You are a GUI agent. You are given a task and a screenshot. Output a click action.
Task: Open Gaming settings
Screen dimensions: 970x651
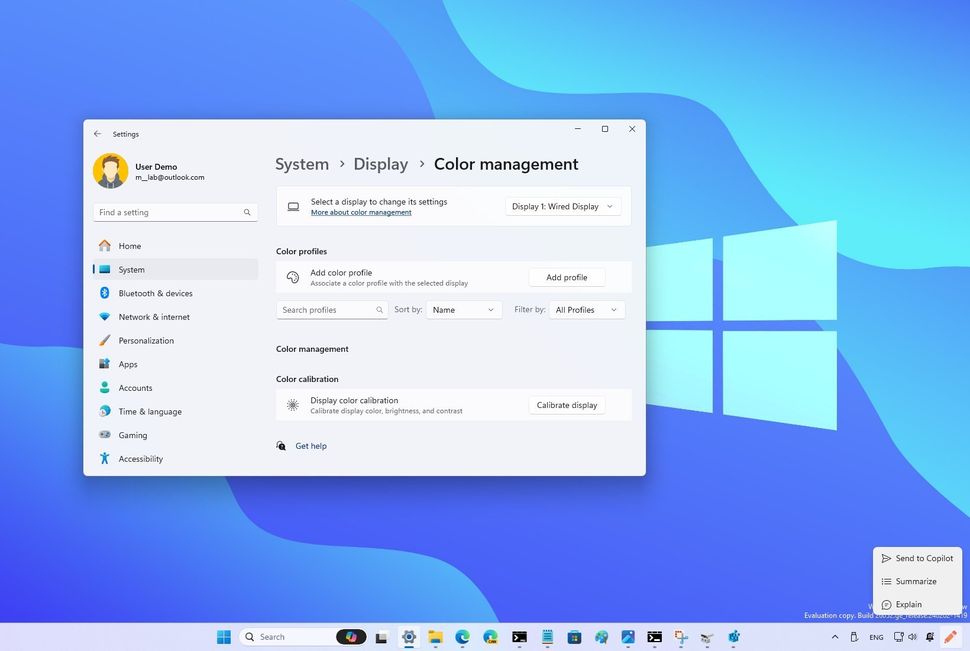[x=133, y=435]
